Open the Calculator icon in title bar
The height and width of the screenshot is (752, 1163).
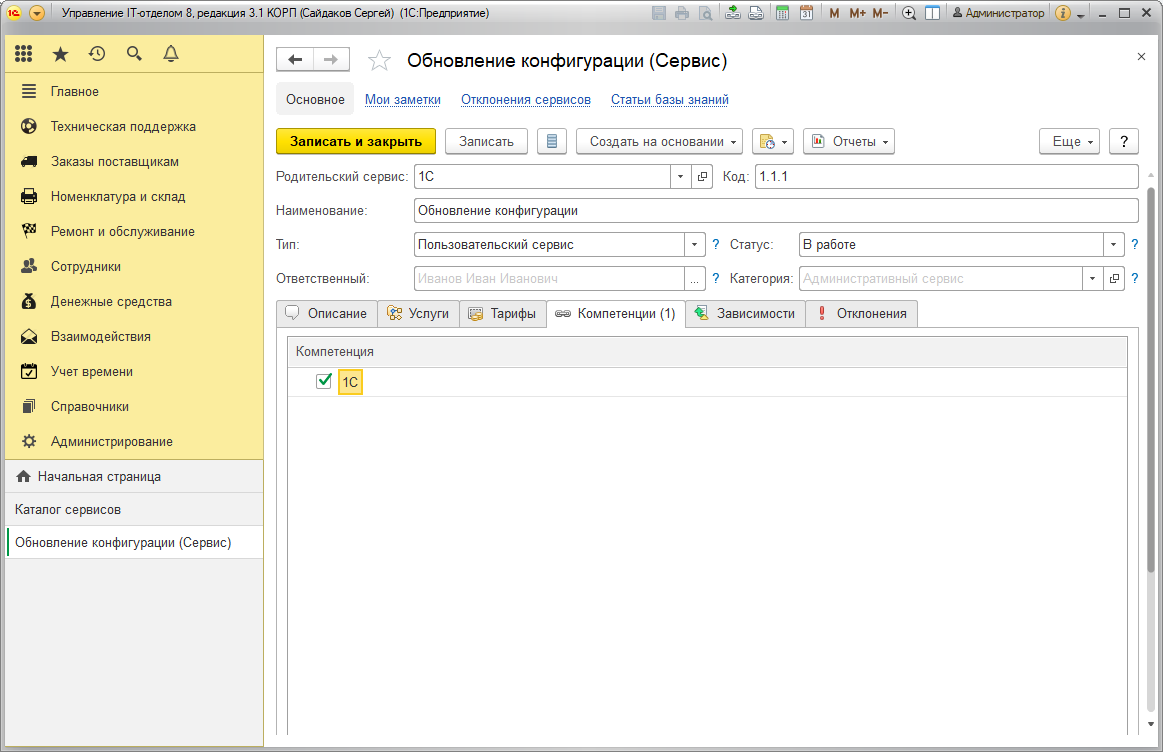pyautogui.click(x=783, y=13)
